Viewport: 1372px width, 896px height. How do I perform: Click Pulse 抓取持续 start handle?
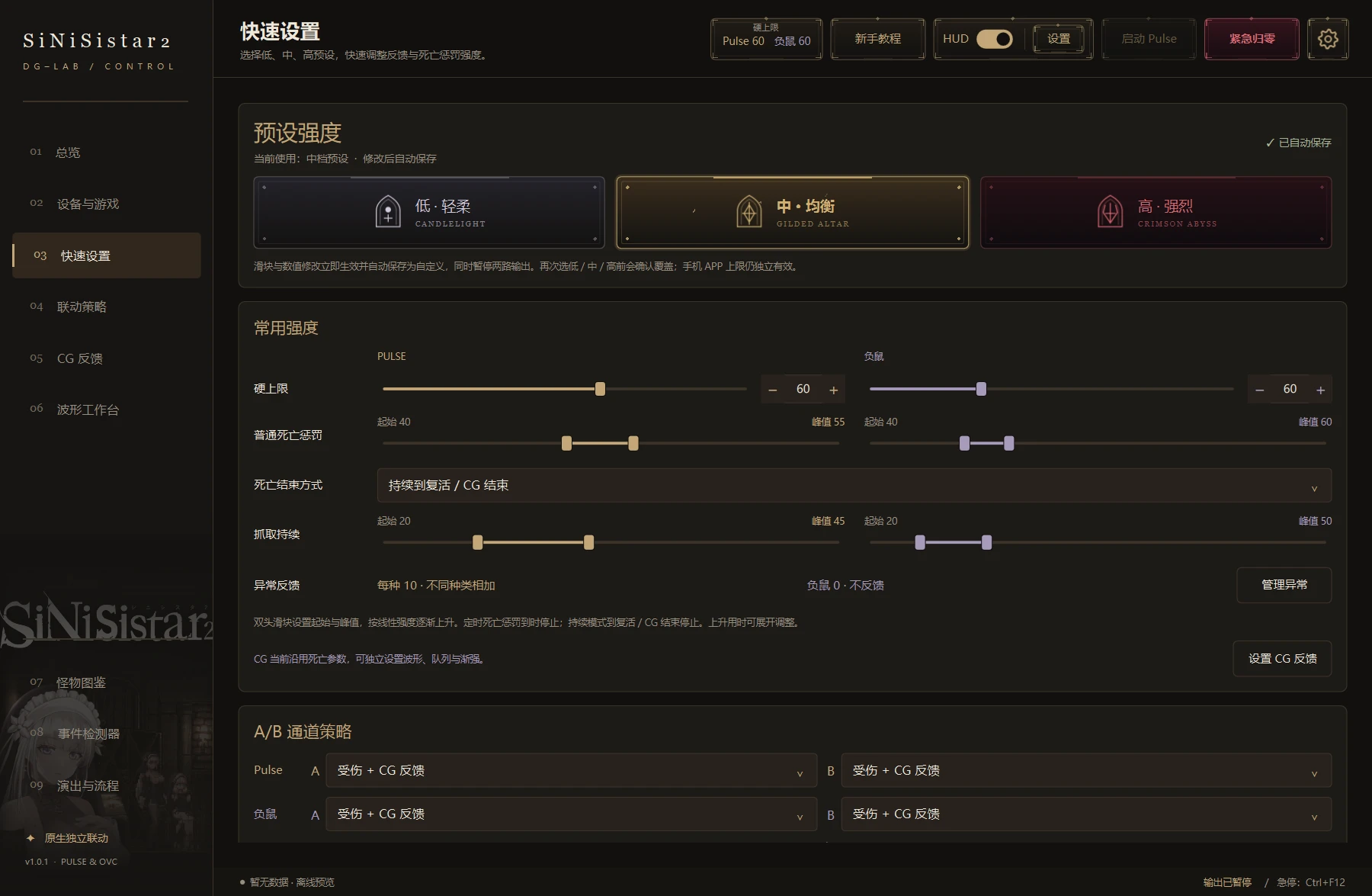point(477,542)
